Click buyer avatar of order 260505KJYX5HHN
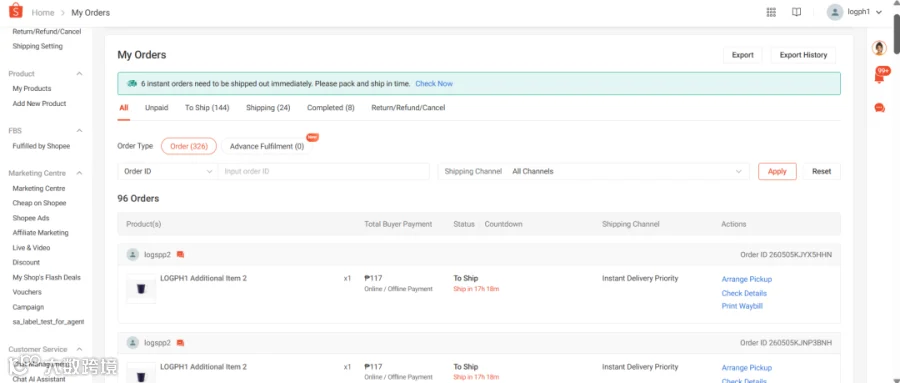Image resolution: width=900 pixels, height=383 pixels. click(x=133, y=254)
